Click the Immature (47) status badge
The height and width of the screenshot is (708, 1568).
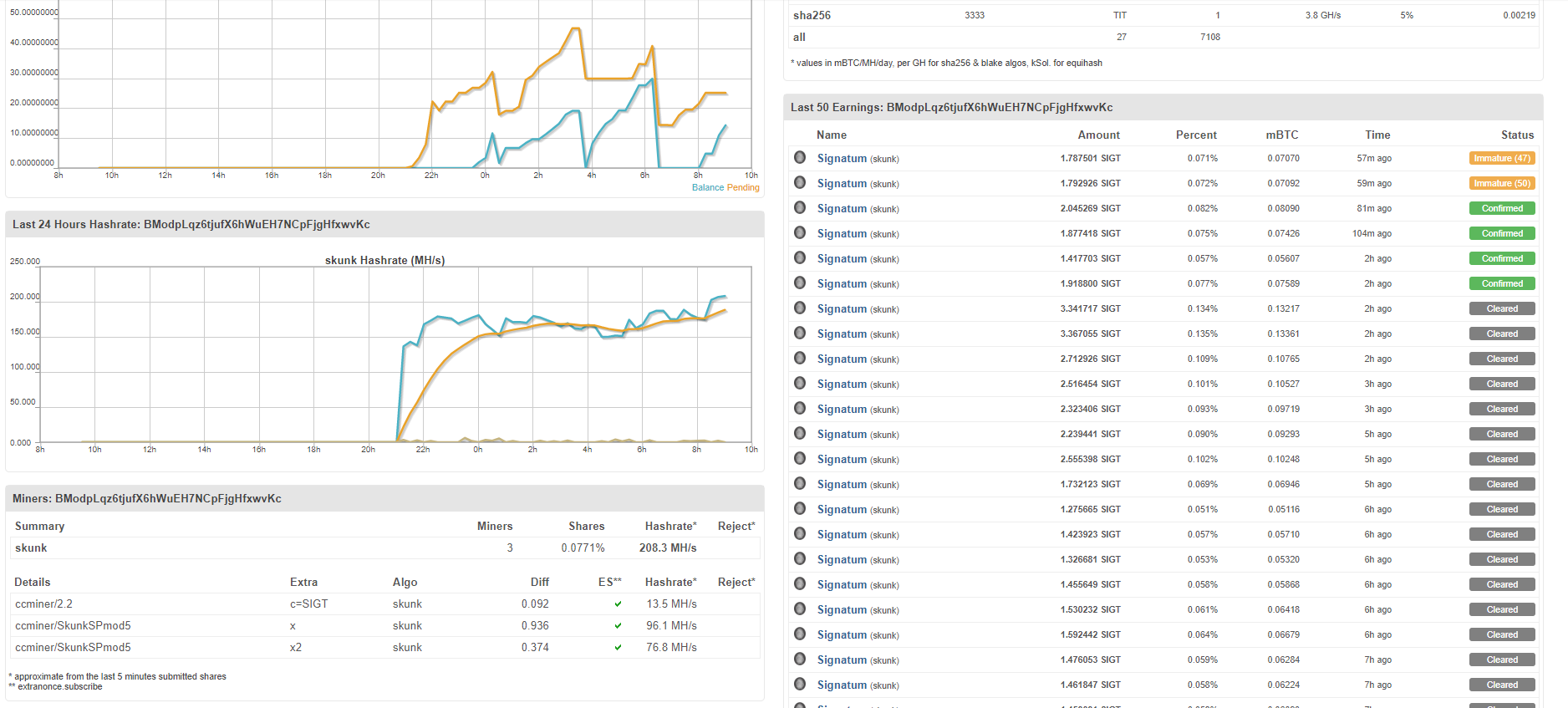(x=1502, y=158)
